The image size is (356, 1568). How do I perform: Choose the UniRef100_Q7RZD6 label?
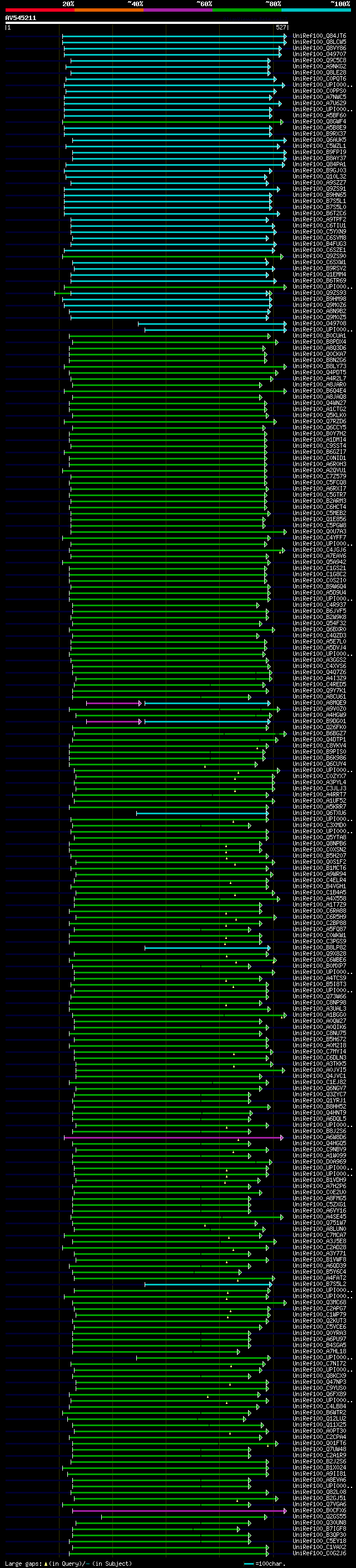[x=319, y=421]
